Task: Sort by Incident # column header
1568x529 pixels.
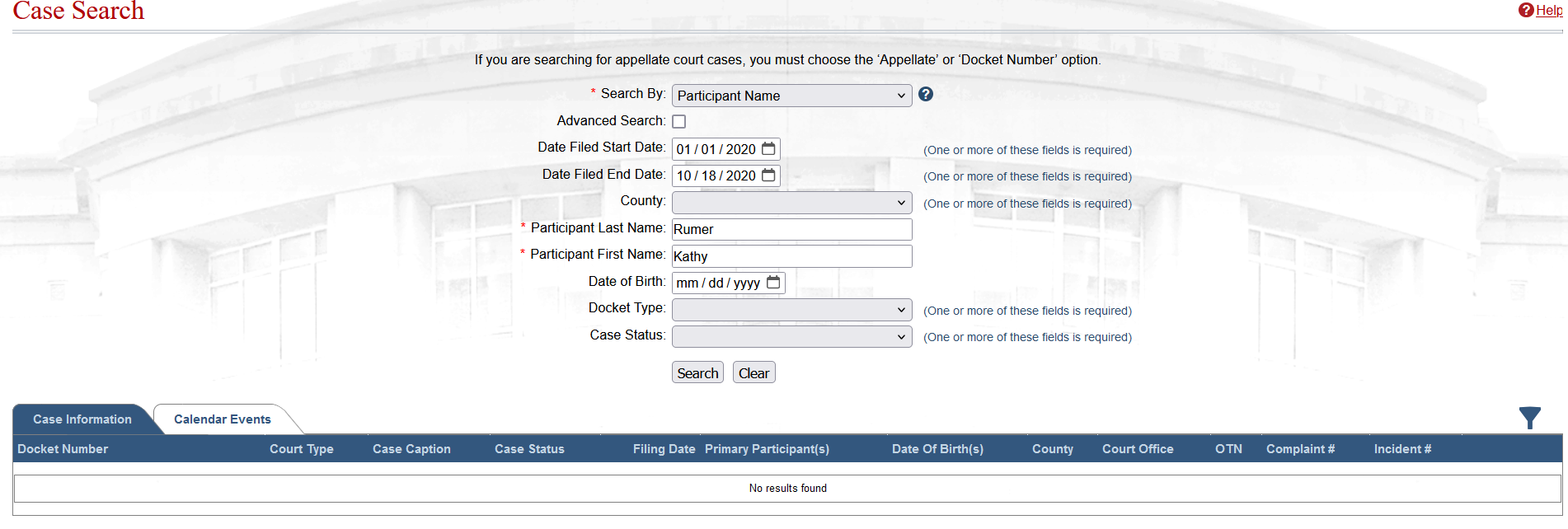Action: click(x=1402, y=449)
